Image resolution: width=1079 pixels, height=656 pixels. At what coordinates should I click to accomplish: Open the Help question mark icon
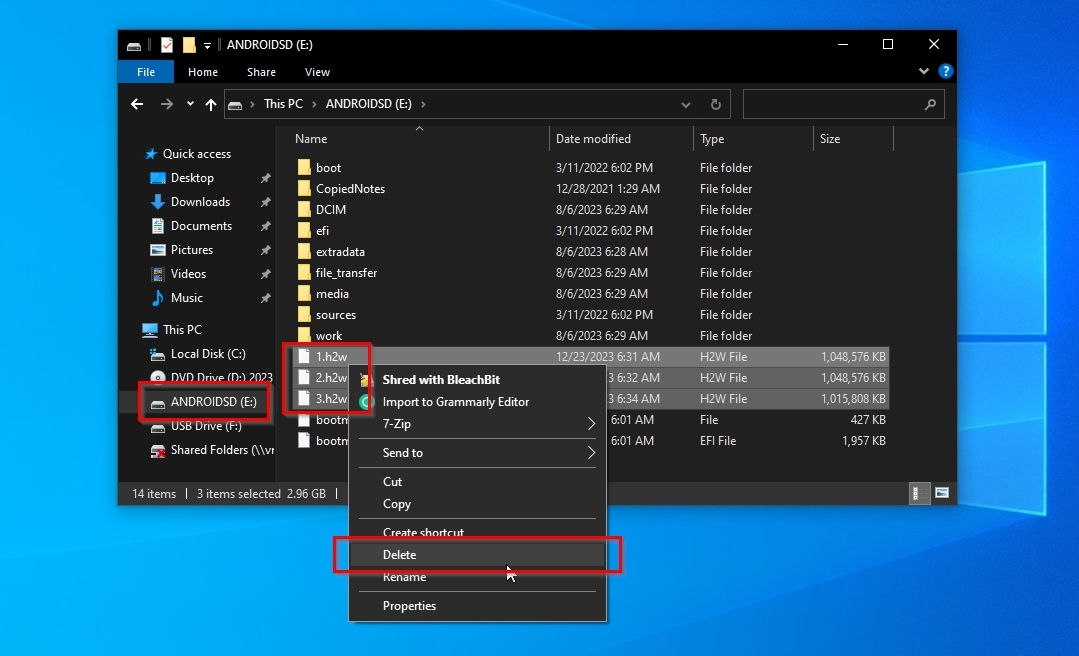[945, 72]
